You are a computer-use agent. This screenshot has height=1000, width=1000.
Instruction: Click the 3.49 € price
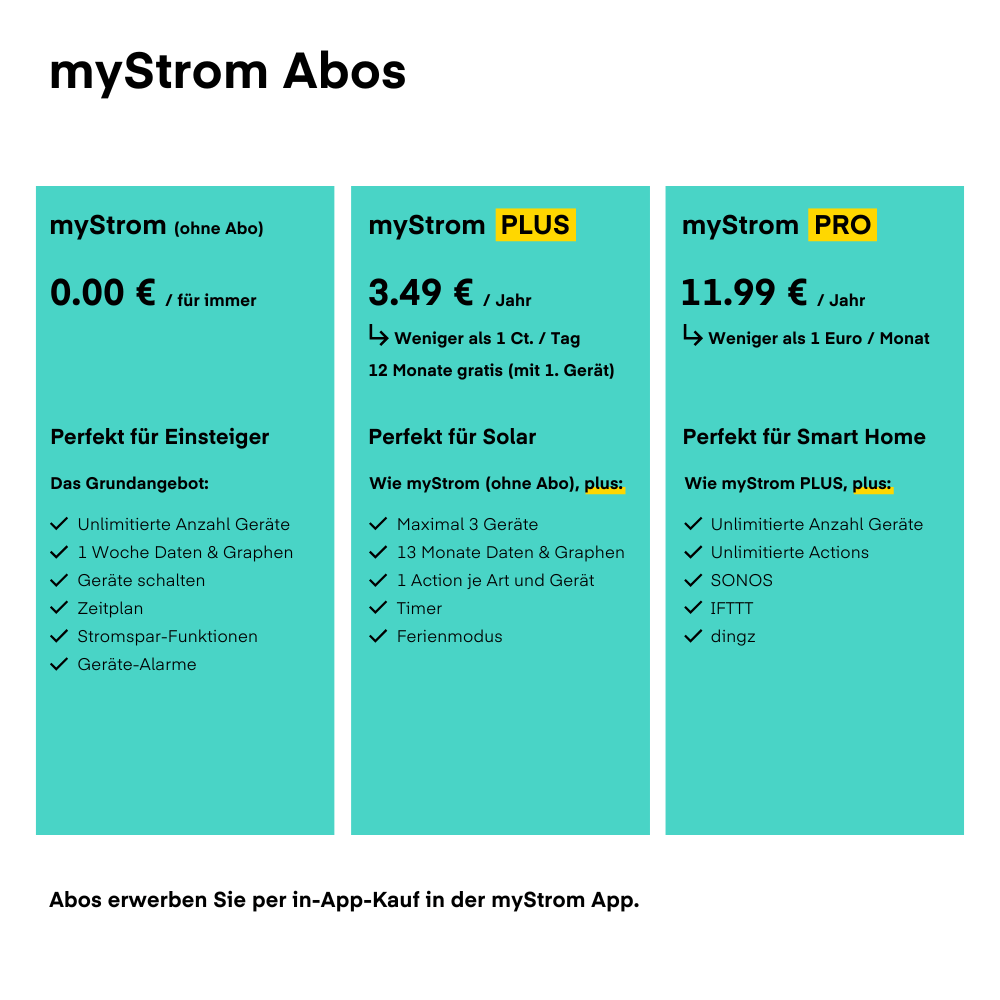(x=421, y=293)
